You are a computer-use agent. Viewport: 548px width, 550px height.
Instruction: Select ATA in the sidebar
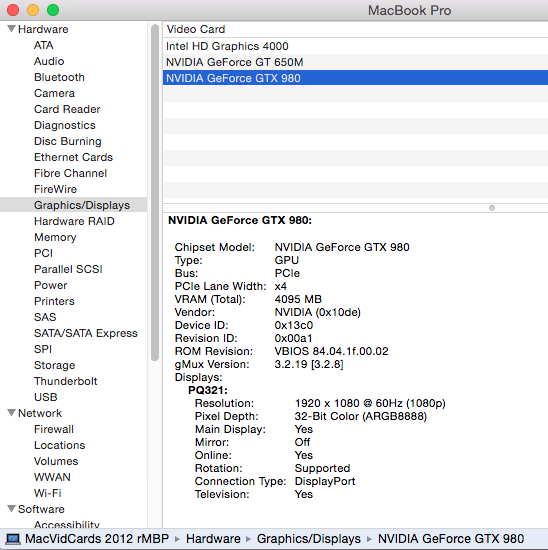[x=44, y=45]
